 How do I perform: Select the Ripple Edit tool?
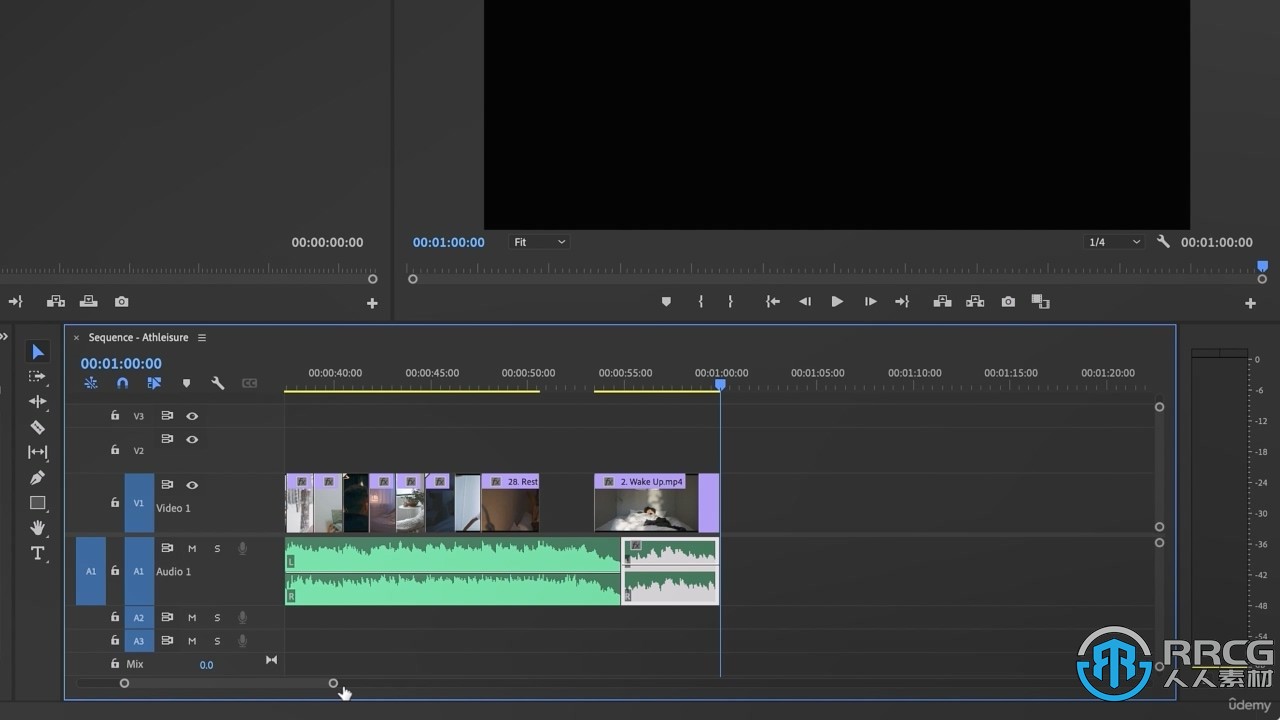pyautogui.click(x=38, y=402)
